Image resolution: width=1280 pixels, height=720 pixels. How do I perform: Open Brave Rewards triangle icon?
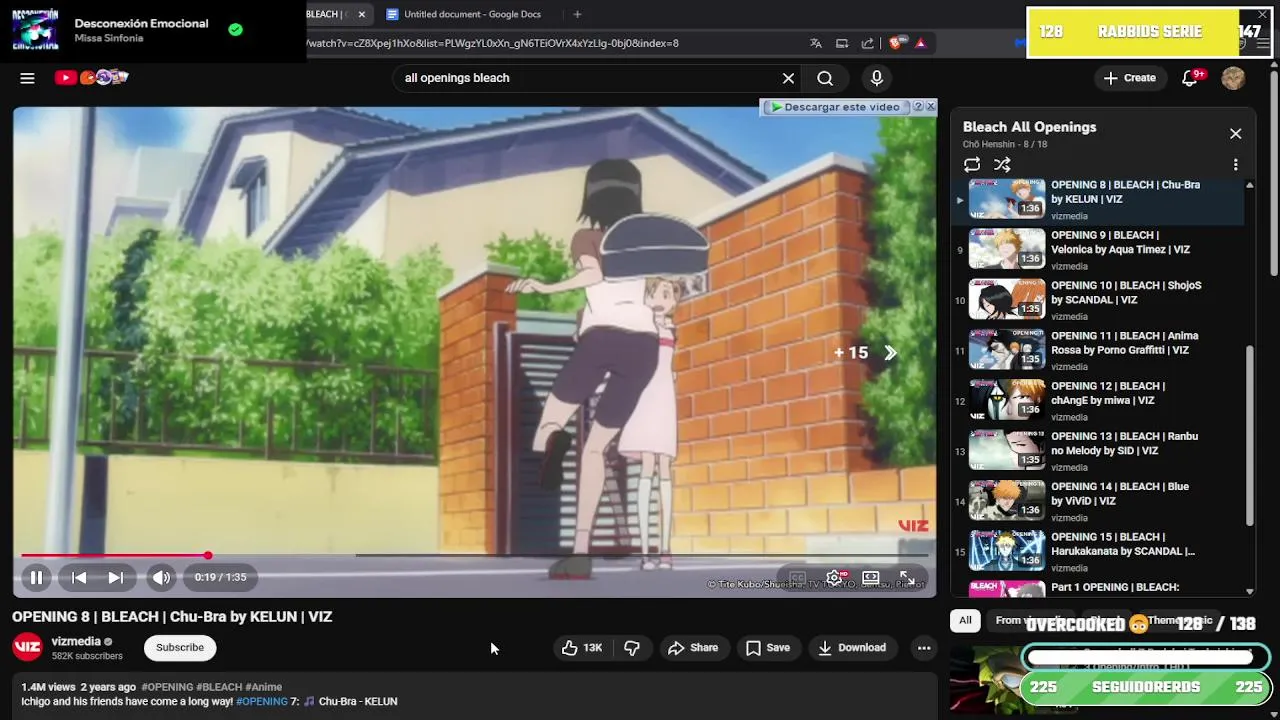pyautogui.click(x=920, y=43)
